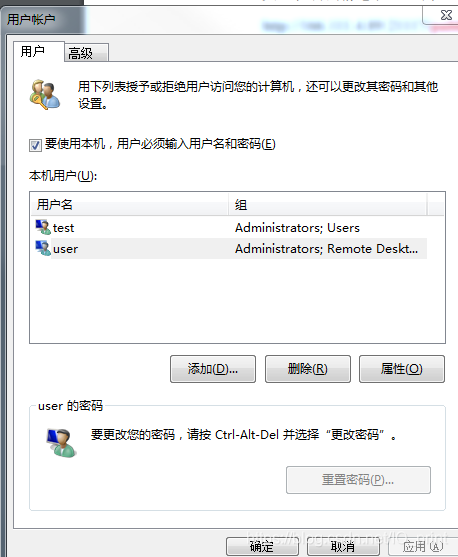This screenshot has width=458, height=557.
Task: Confirm with the 确定 button
Action: click(262, 547)
